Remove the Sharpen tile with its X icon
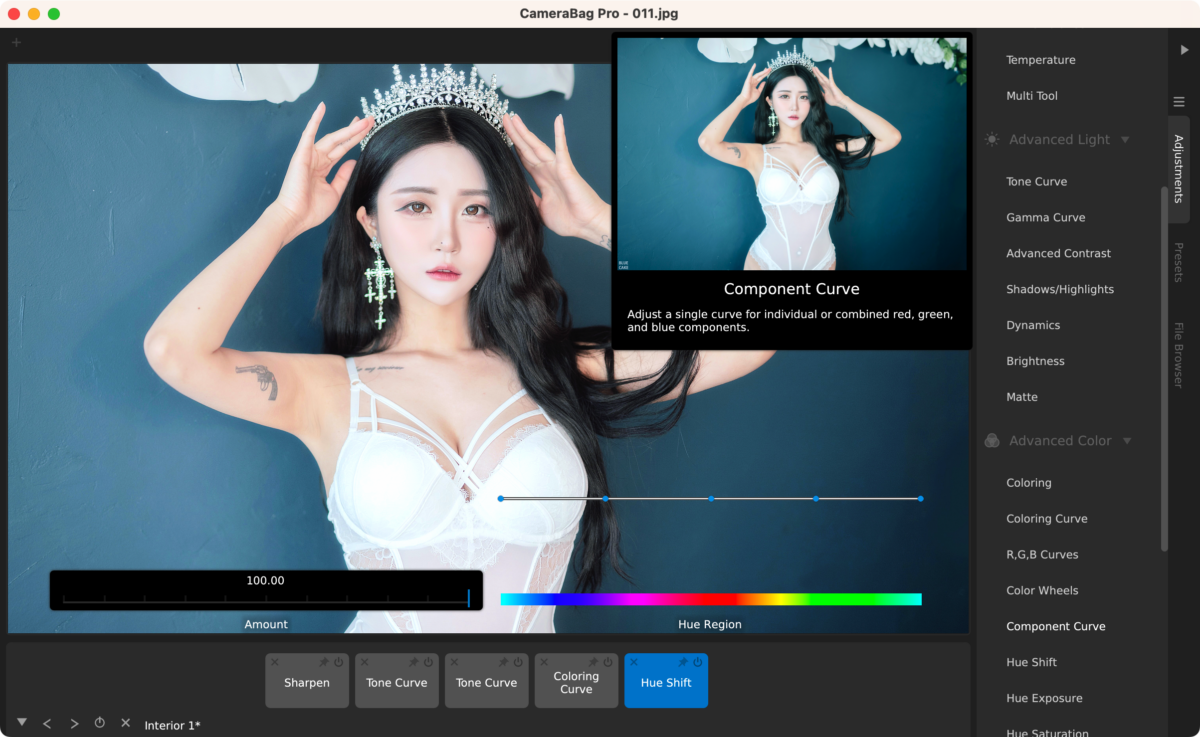The height and width of the screenshot is (737, 1200). (x=275, y=662)
